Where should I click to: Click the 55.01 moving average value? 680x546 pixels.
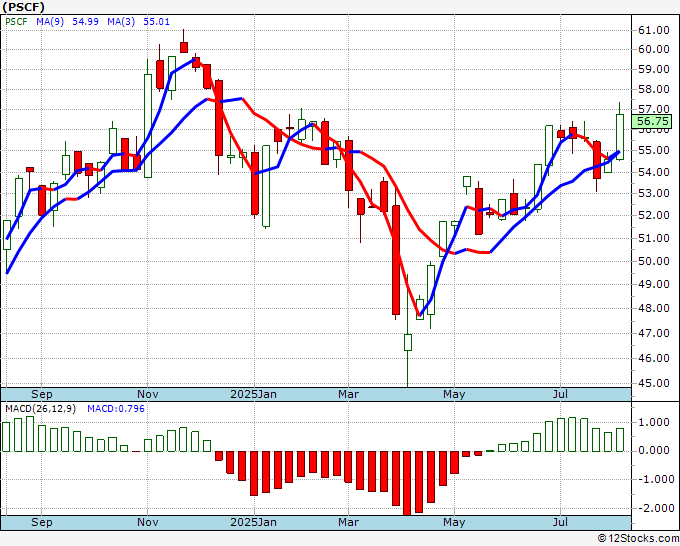click(x=157, y=22)
